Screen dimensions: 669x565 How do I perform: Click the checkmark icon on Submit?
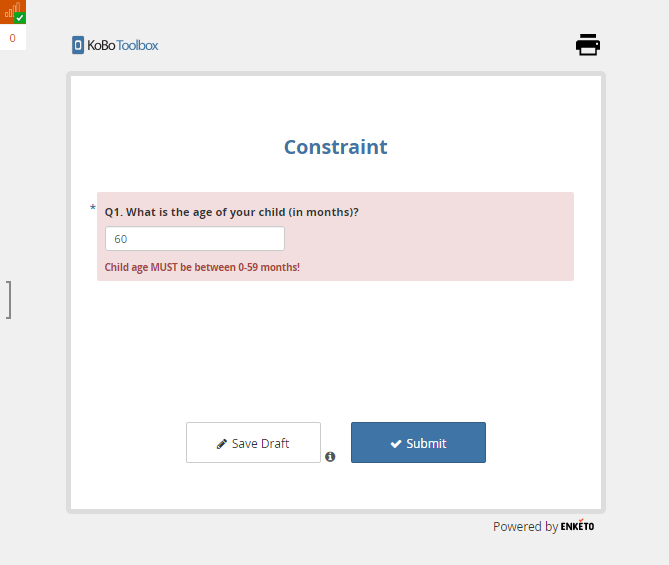pyautogui.click(x=396, y=444)
